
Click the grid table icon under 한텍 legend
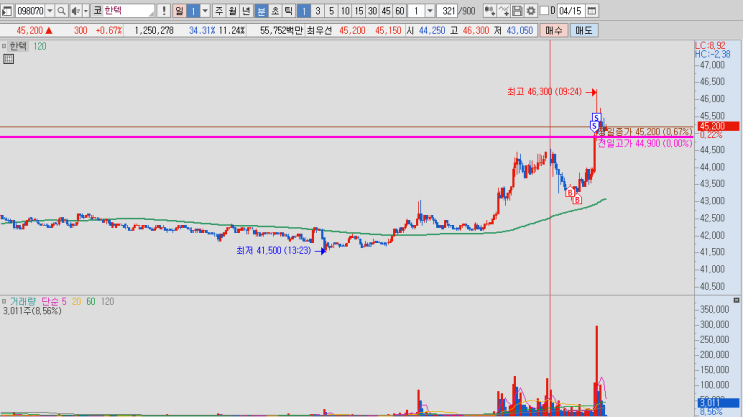pyautogui.click(x=9, y=59)
